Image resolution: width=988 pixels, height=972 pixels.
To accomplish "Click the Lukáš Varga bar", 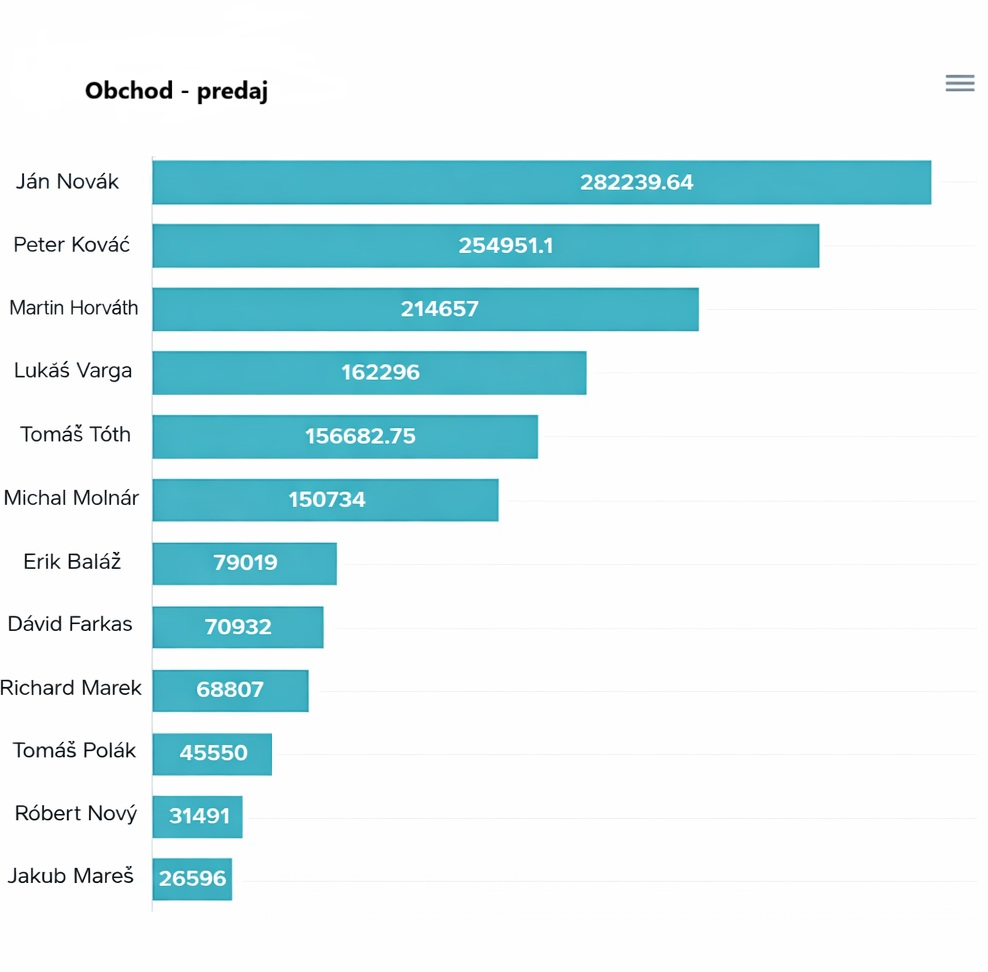I will [x=369, y=372].
